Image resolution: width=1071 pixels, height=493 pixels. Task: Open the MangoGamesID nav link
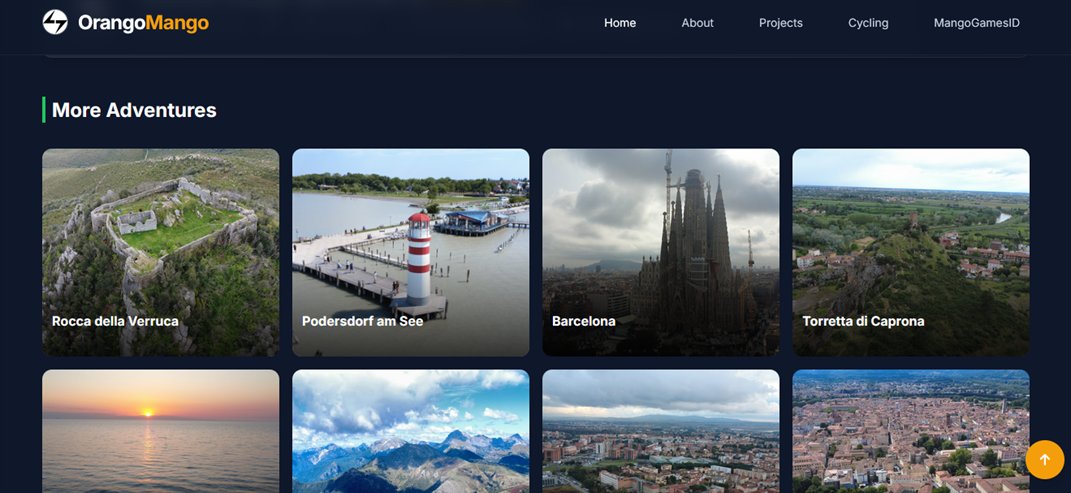pos(977,23)
